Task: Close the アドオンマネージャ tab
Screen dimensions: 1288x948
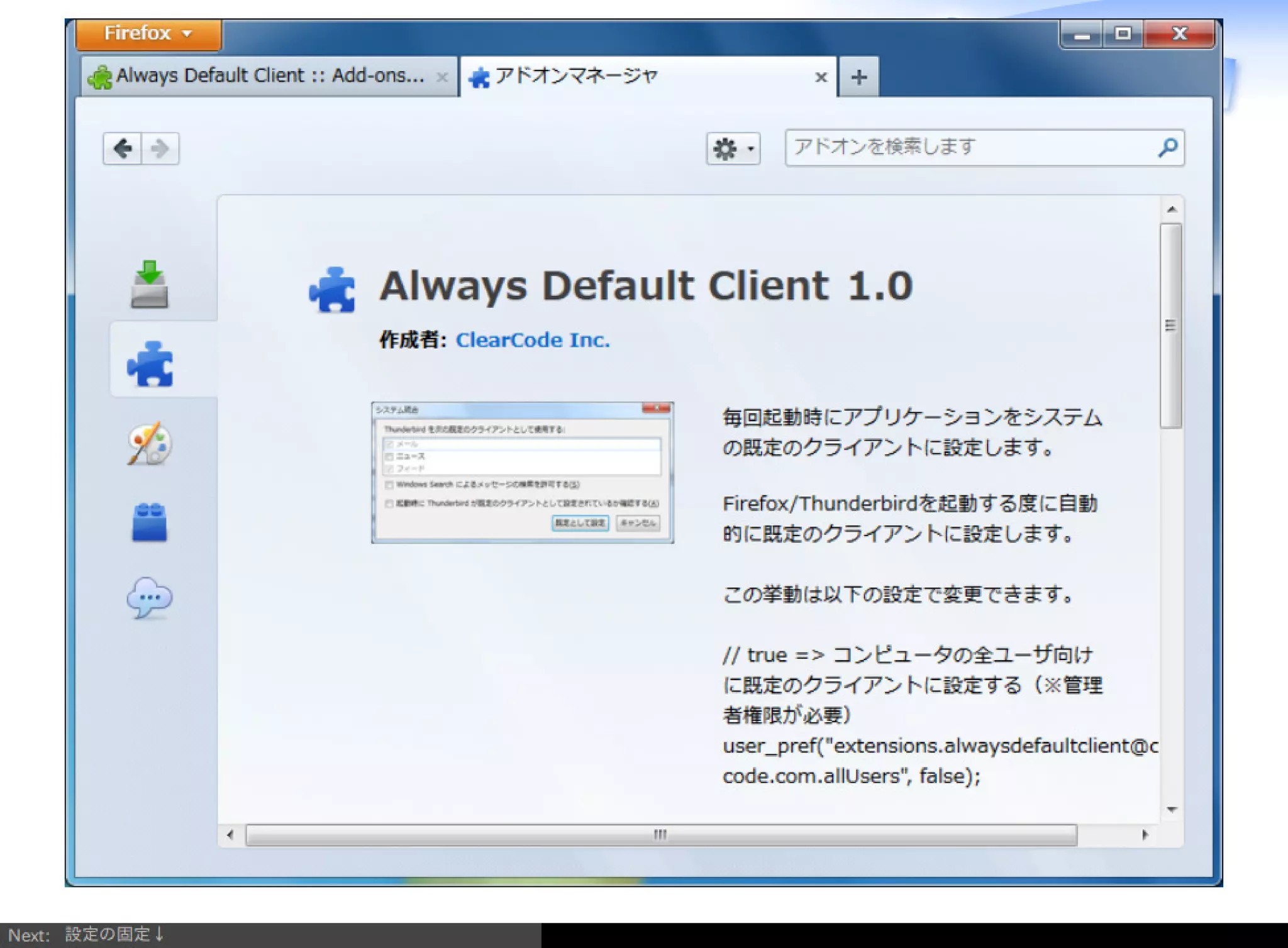Action: [x=821, y=77]
